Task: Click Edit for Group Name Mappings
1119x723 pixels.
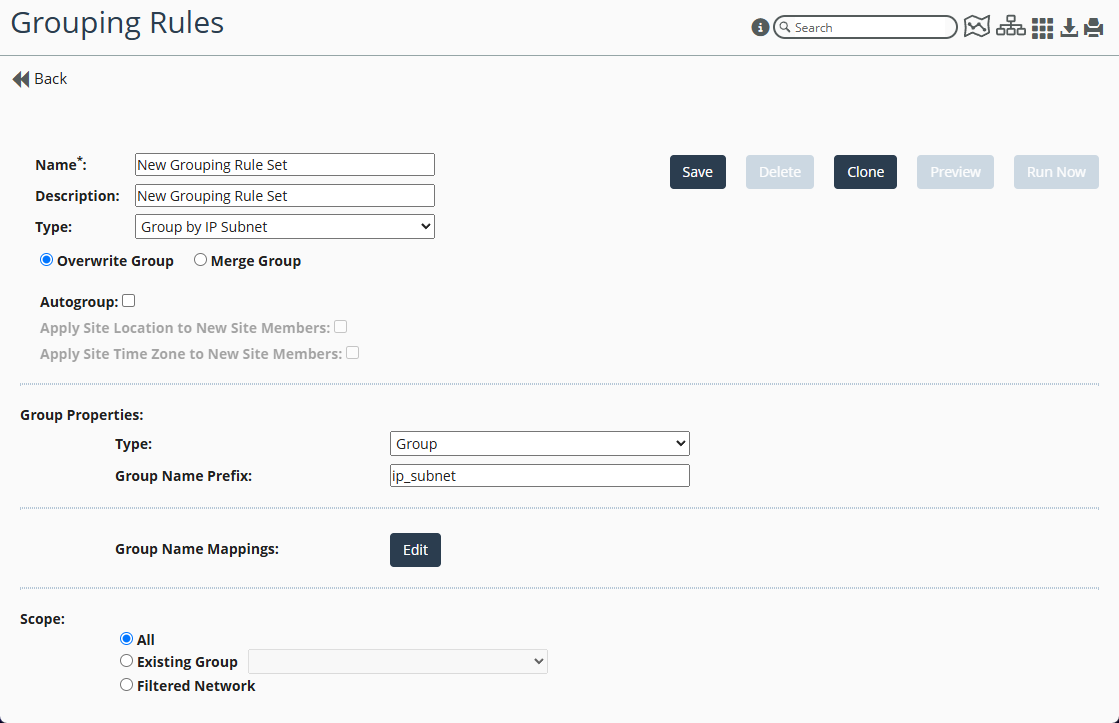Action: 415,550
